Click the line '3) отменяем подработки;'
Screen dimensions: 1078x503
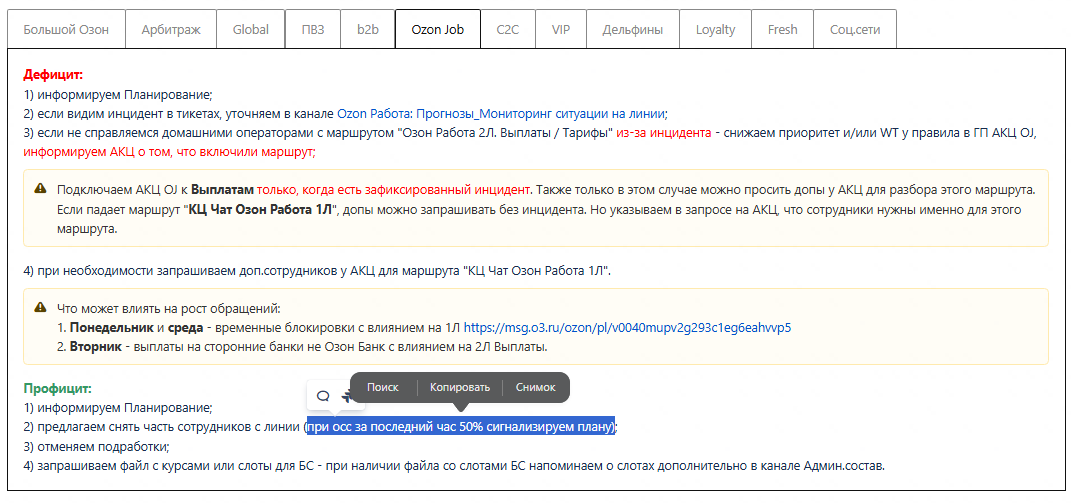click(x=96, y=447)
